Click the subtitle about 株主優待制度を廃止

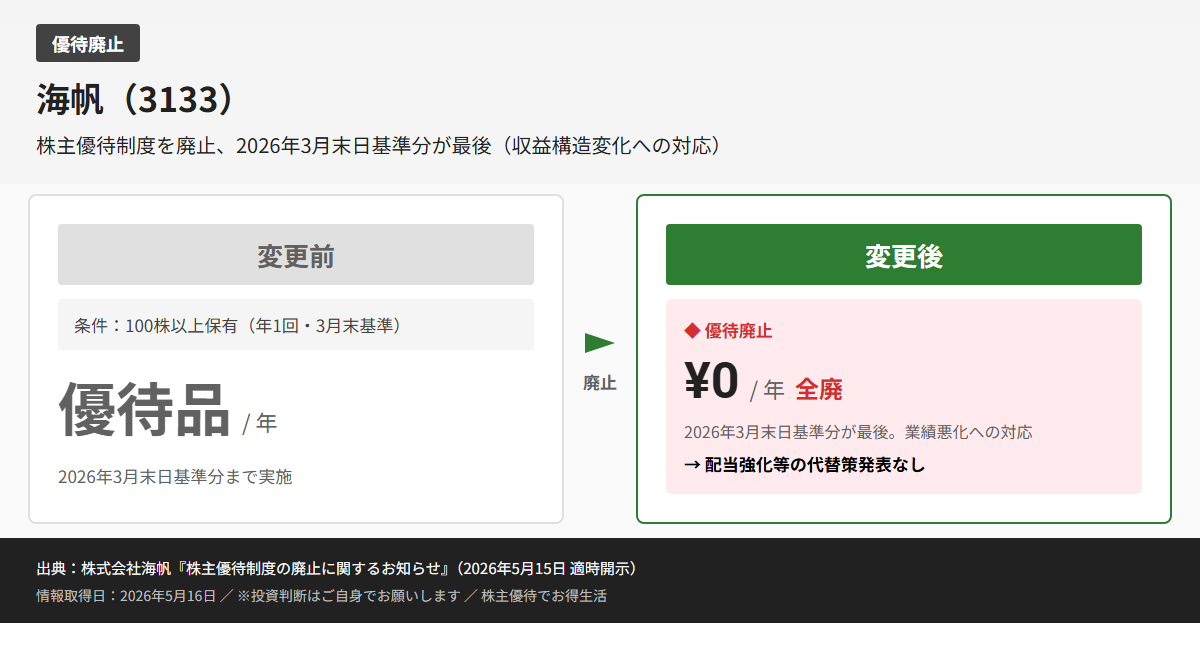[x=379, y=145]
